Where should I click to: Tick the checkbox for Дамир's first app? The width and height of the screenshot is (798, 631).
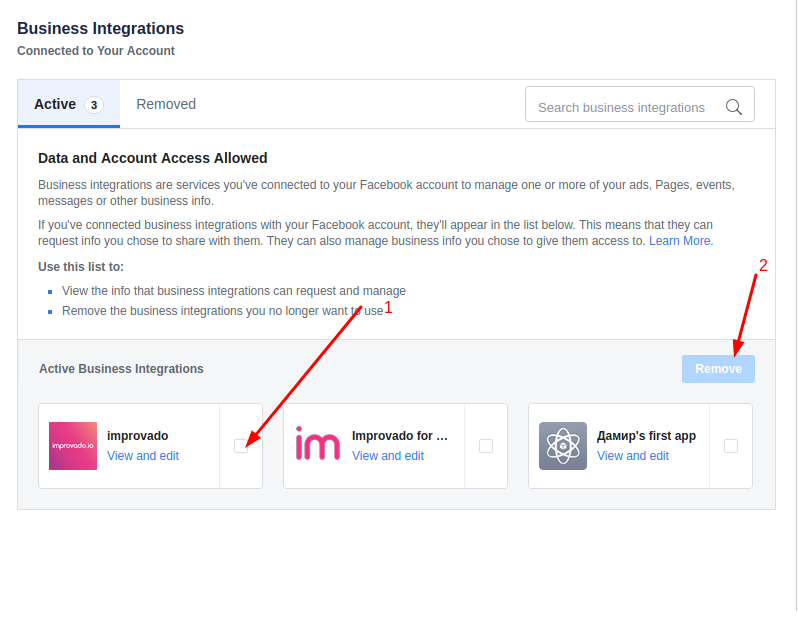click(731, 446)
